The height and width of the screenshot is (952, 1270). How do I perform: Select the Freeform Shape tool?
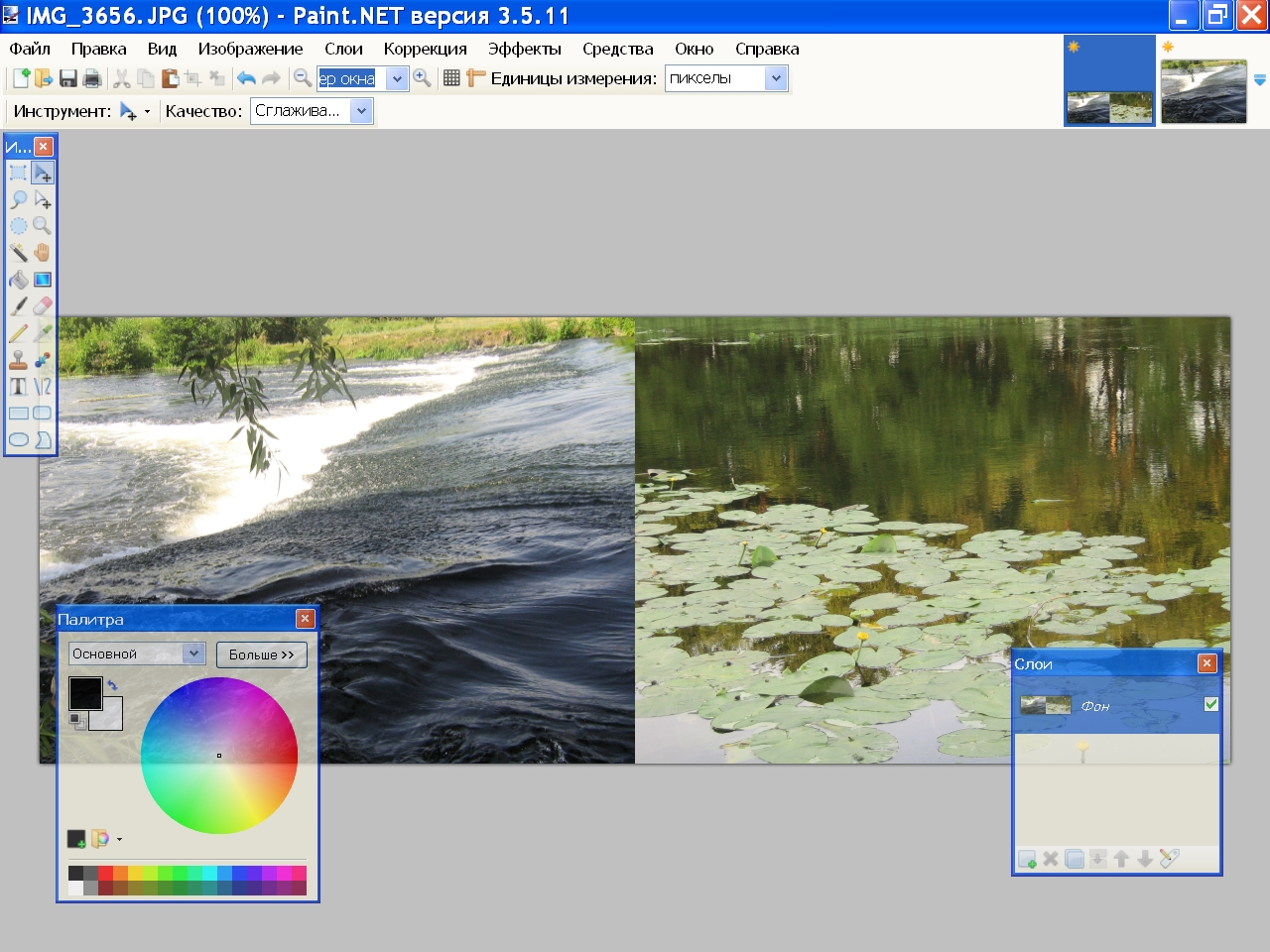tap(42, 440)
